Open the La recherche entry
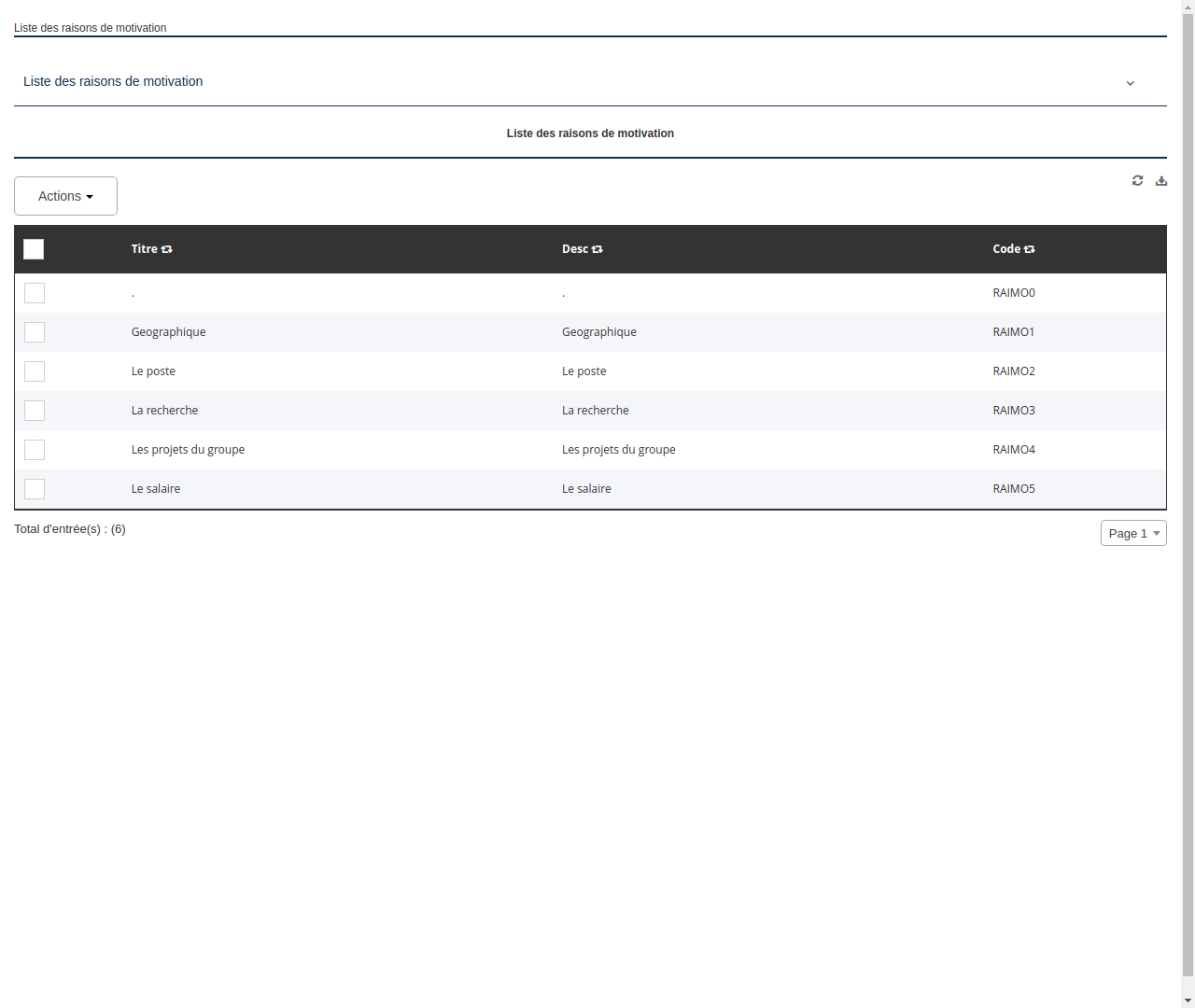The width and height of the screenshot is (1195, 1008). tap(164, 411)
